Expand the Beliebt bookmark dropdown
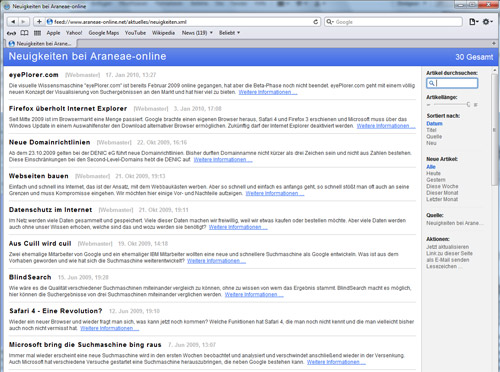The height and width of the screenshot is (372, 500). 229,33
